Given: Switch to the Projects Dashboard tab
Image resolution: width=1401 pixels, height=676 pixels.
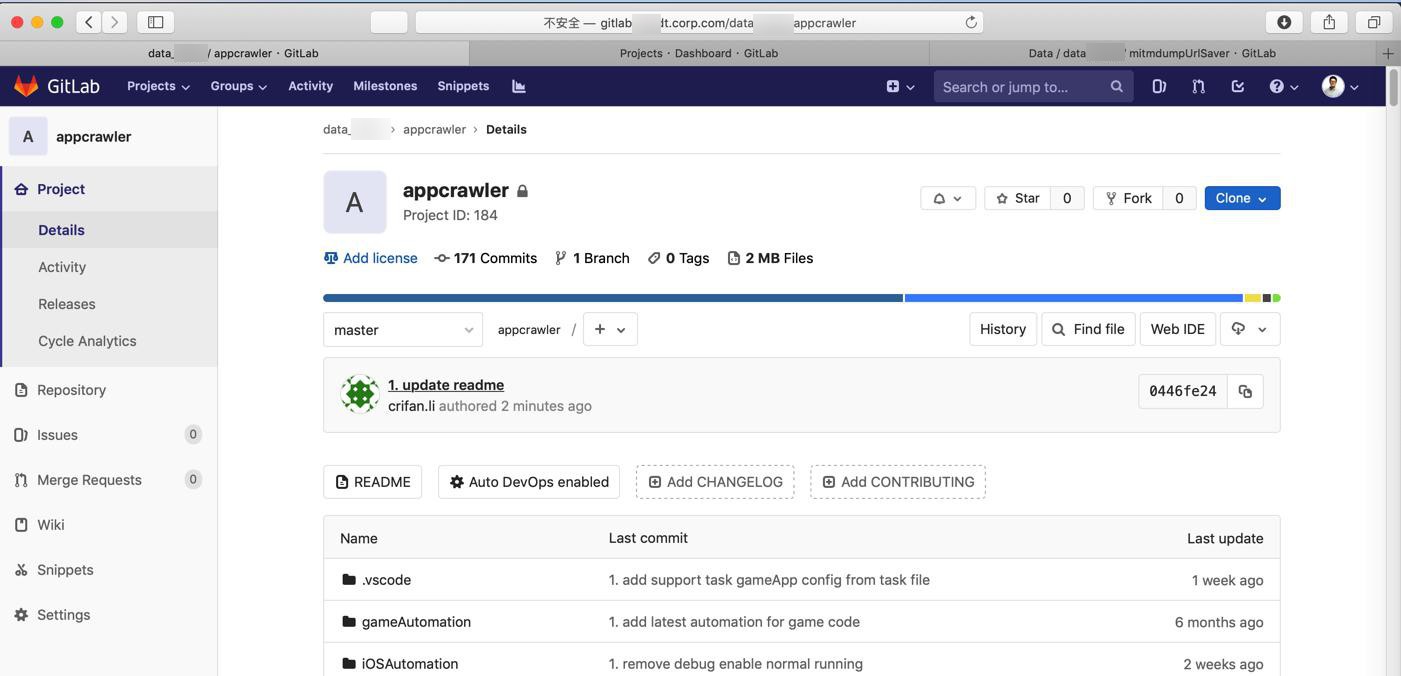Looking at the screenshot, I should click(699, 53).
